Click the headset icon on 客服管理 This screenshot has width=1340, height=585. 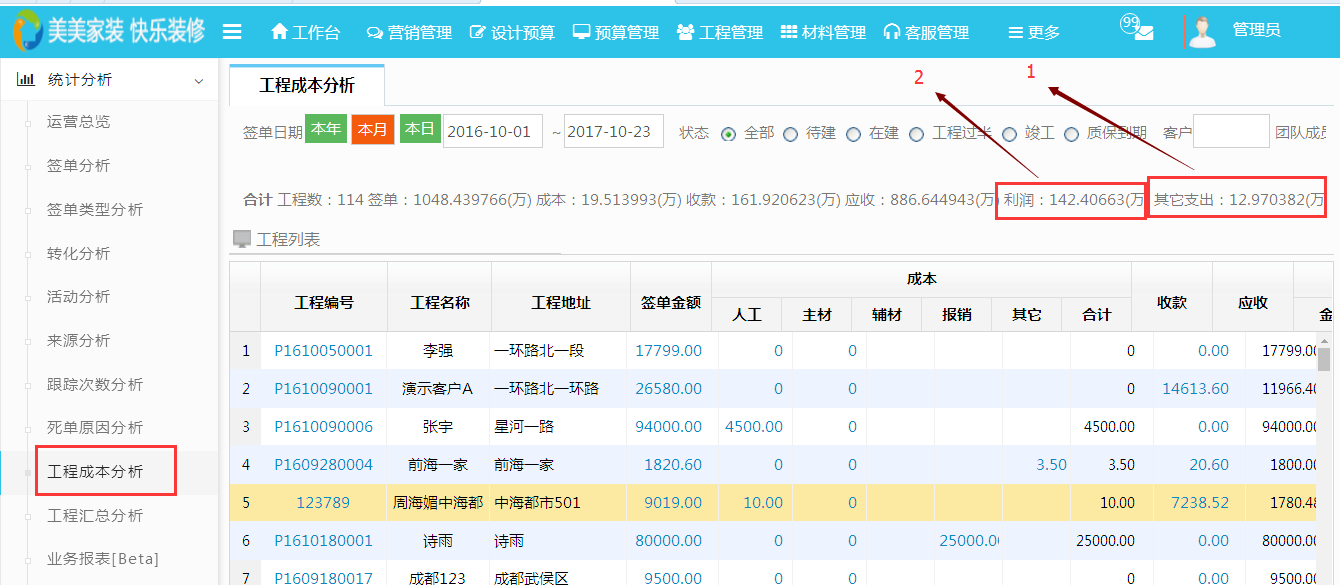(891, 31)
